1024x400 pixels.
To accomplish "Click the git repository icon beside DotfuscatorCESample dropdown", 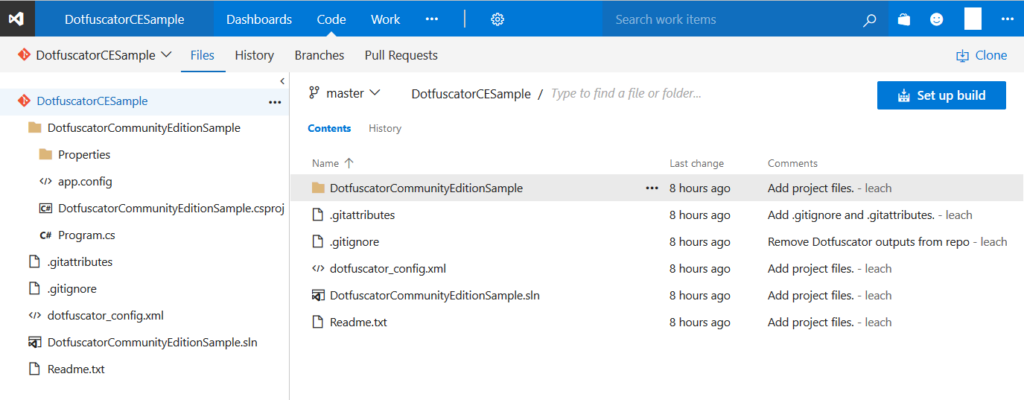I will pos(24,55).
